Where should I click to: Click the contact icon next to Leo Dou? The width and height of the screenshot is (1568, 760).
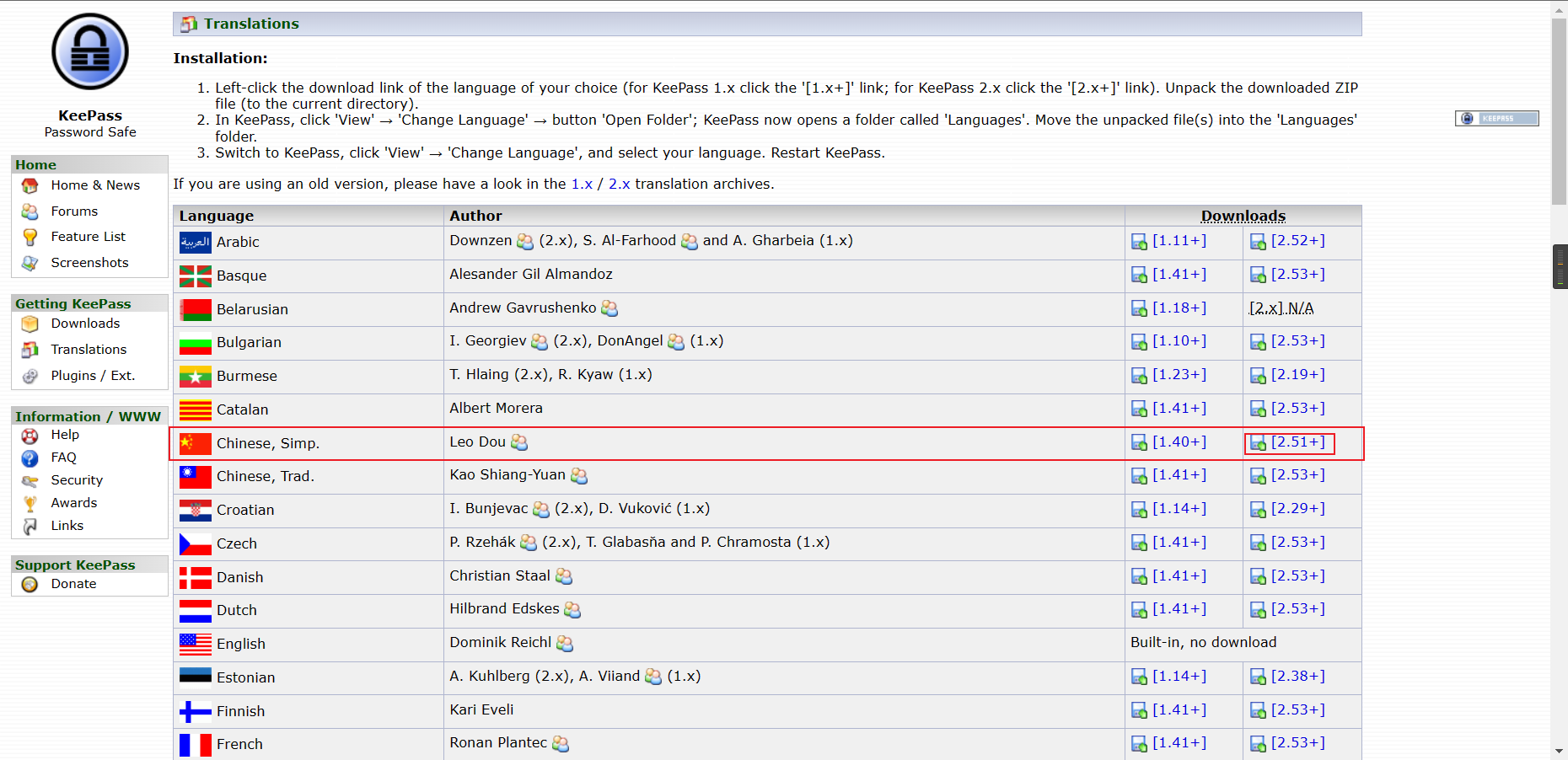519,442
